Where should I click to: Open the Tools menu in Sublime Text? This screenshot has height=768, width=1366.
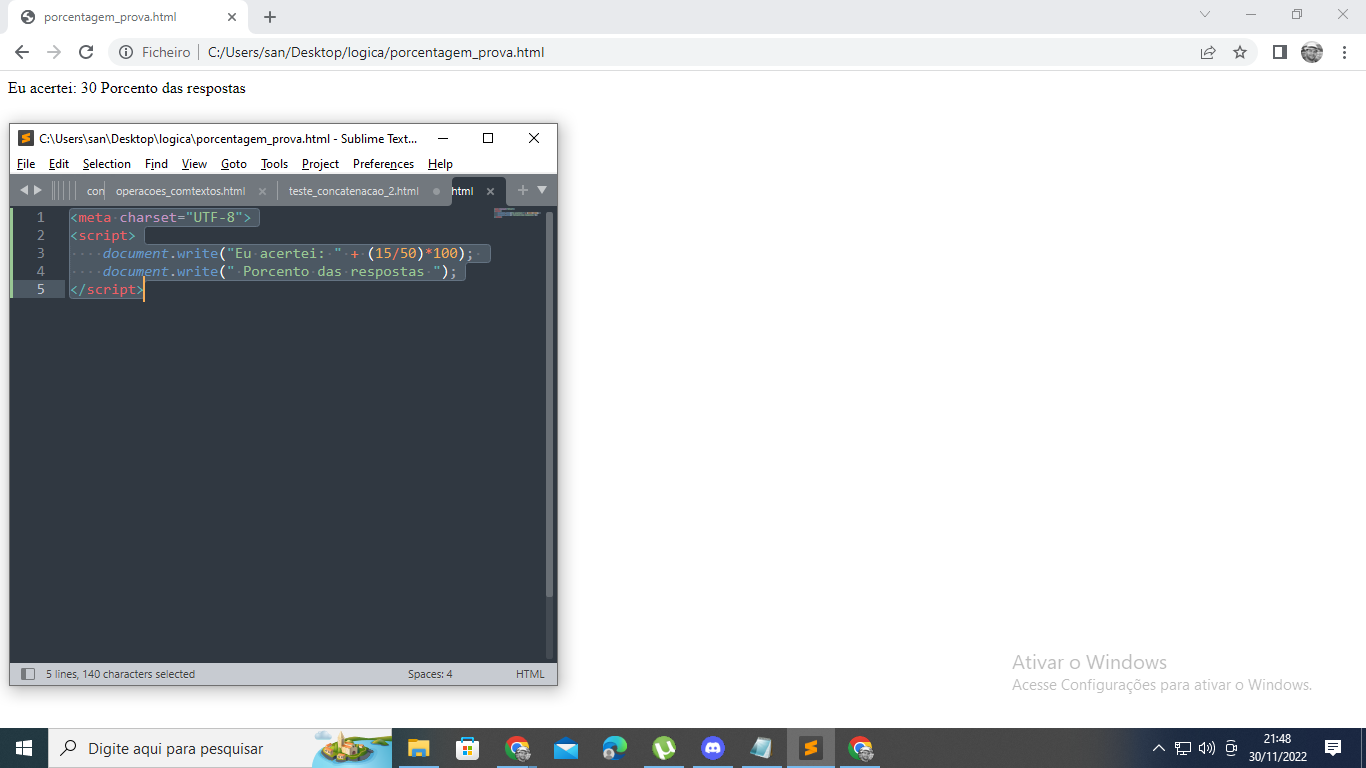coord(274,164)
